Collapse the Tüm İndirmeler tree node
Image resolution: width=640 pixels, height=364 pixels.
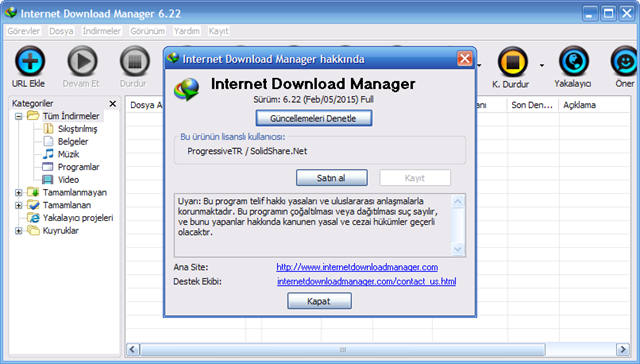pos(18,116)
